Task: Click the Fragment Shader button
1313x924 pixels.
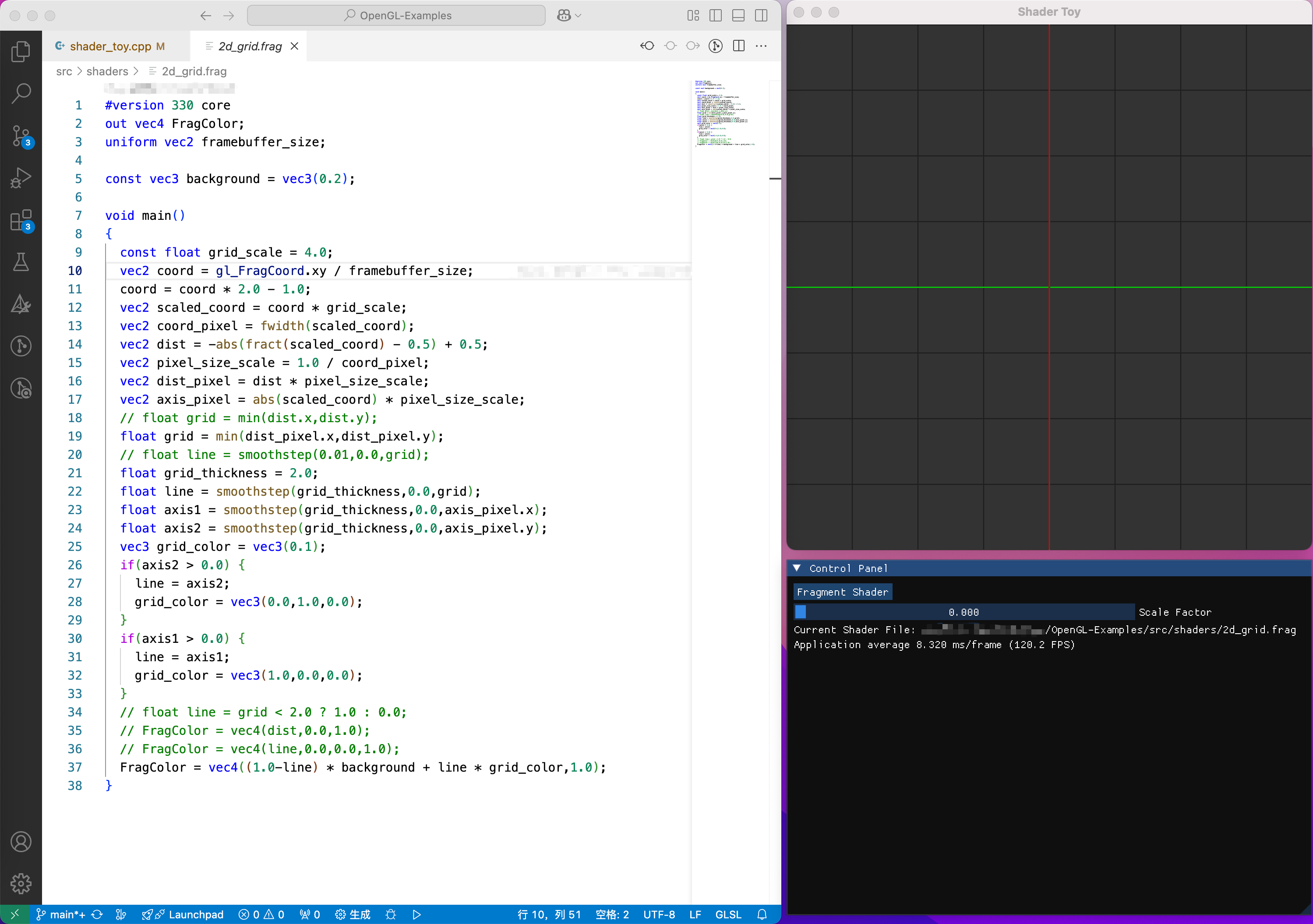Action: point(842,592)
